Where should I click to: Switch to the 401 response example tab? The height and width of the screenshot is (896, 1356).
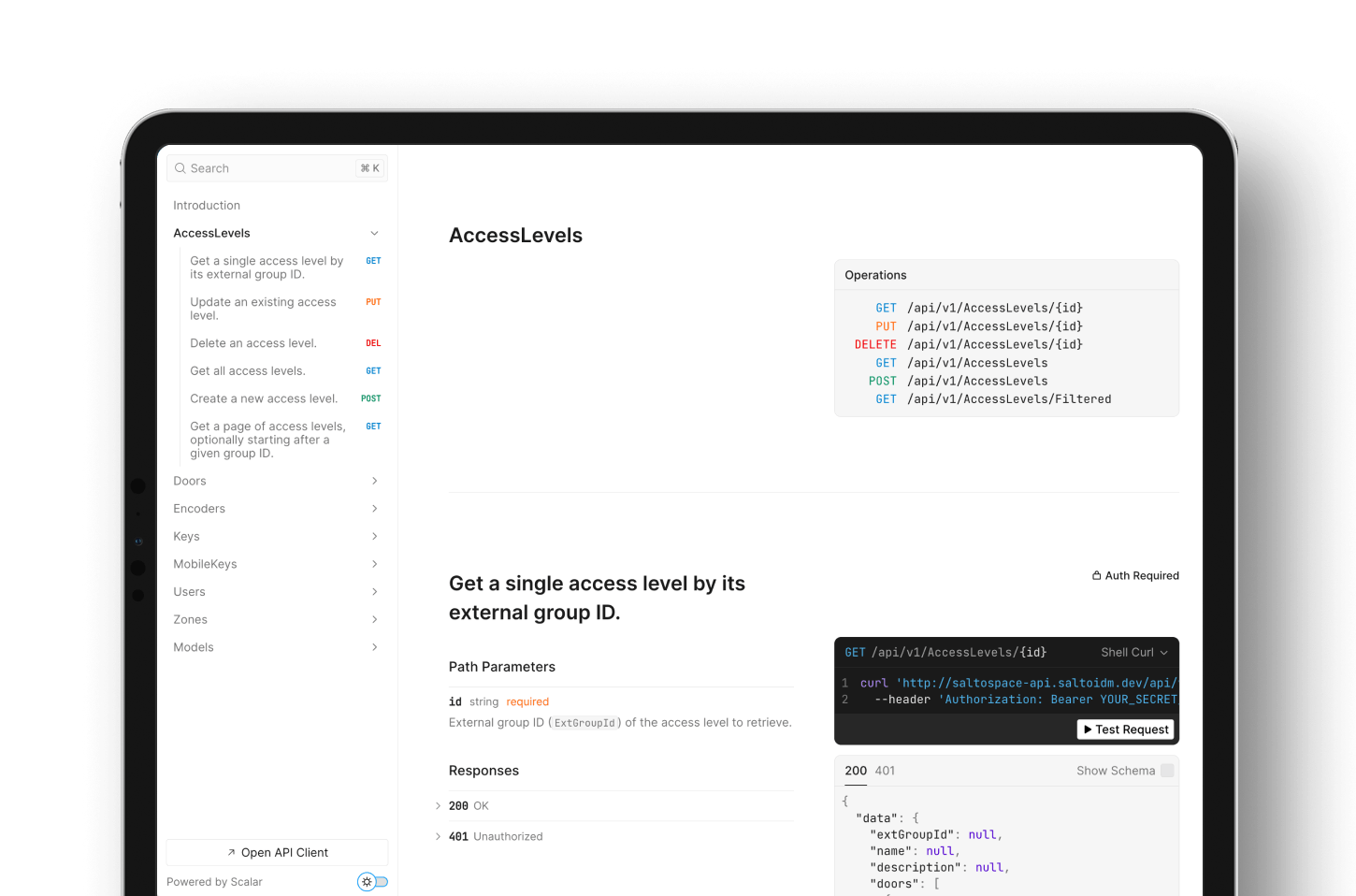(885, 771)
